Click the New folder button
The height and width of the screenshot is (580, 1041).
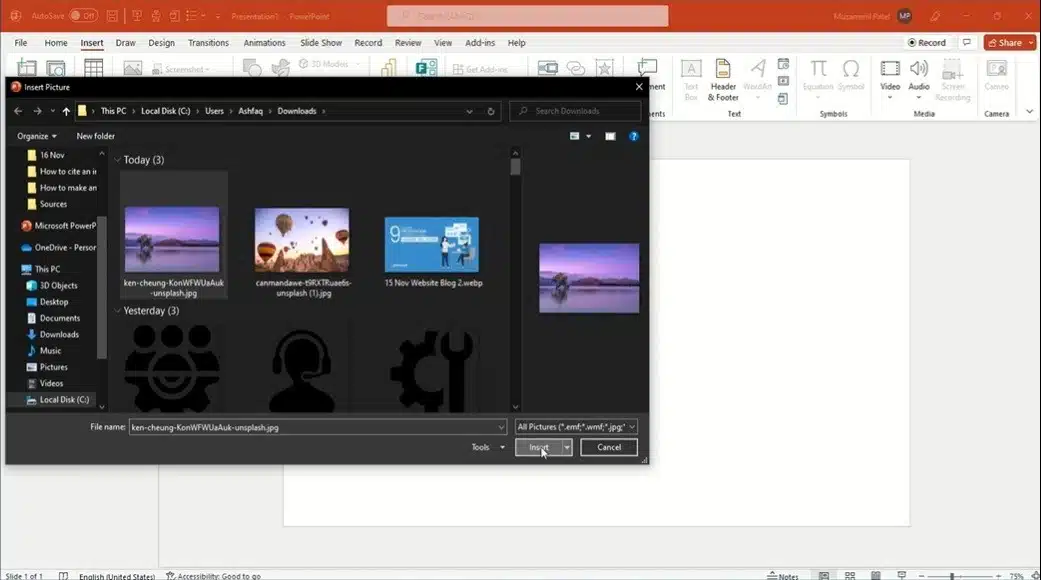(x=96, y=136)
